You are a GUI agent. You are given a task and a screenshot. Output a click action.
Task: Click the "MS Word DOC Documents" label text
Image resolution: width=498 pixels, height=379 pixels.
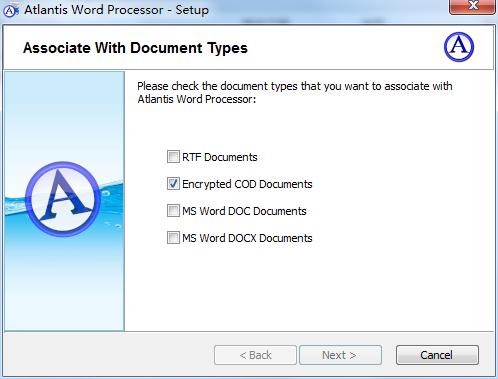[x=244, y=211]
